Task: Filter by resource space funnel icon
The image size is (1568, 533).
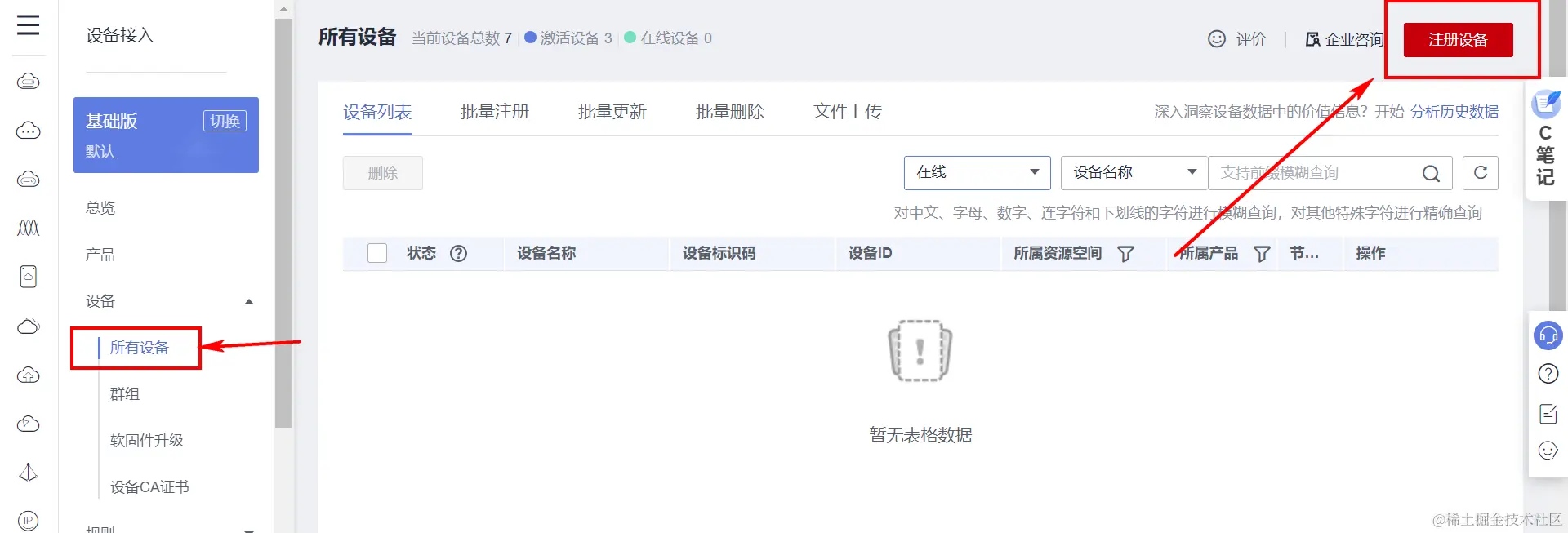Action: [x=1125, y=254]
